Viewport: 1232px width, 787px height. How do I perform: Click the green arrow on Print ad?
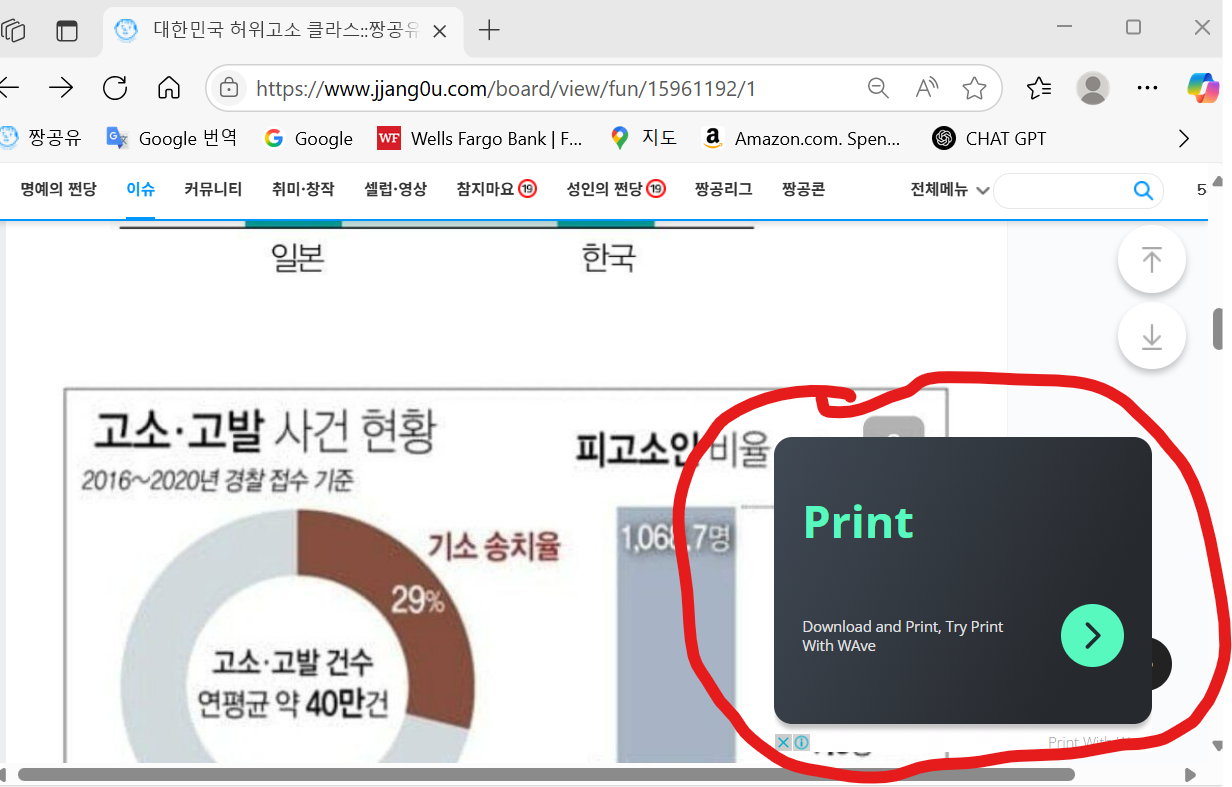tap(1092, 635)
